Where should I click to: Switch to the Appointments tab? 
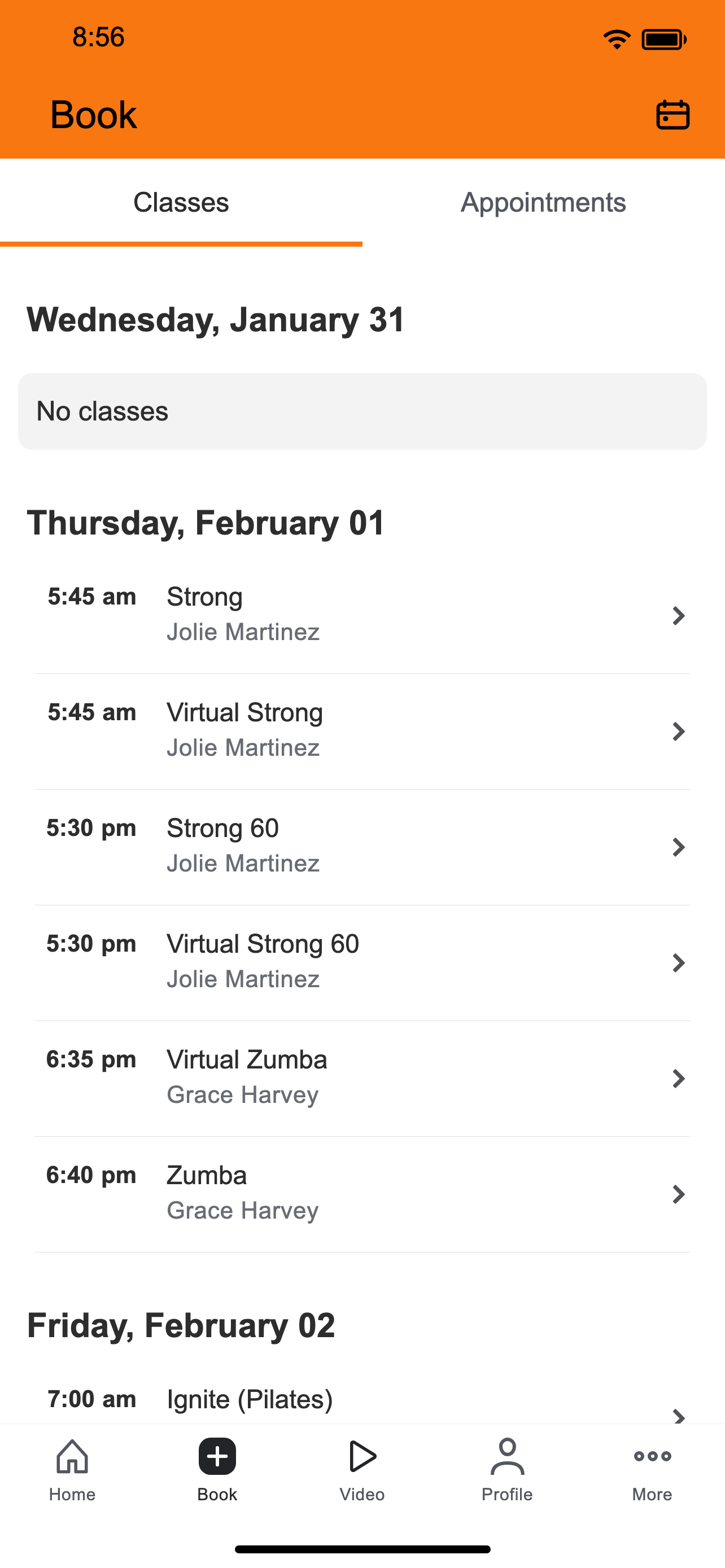[544, 202]
